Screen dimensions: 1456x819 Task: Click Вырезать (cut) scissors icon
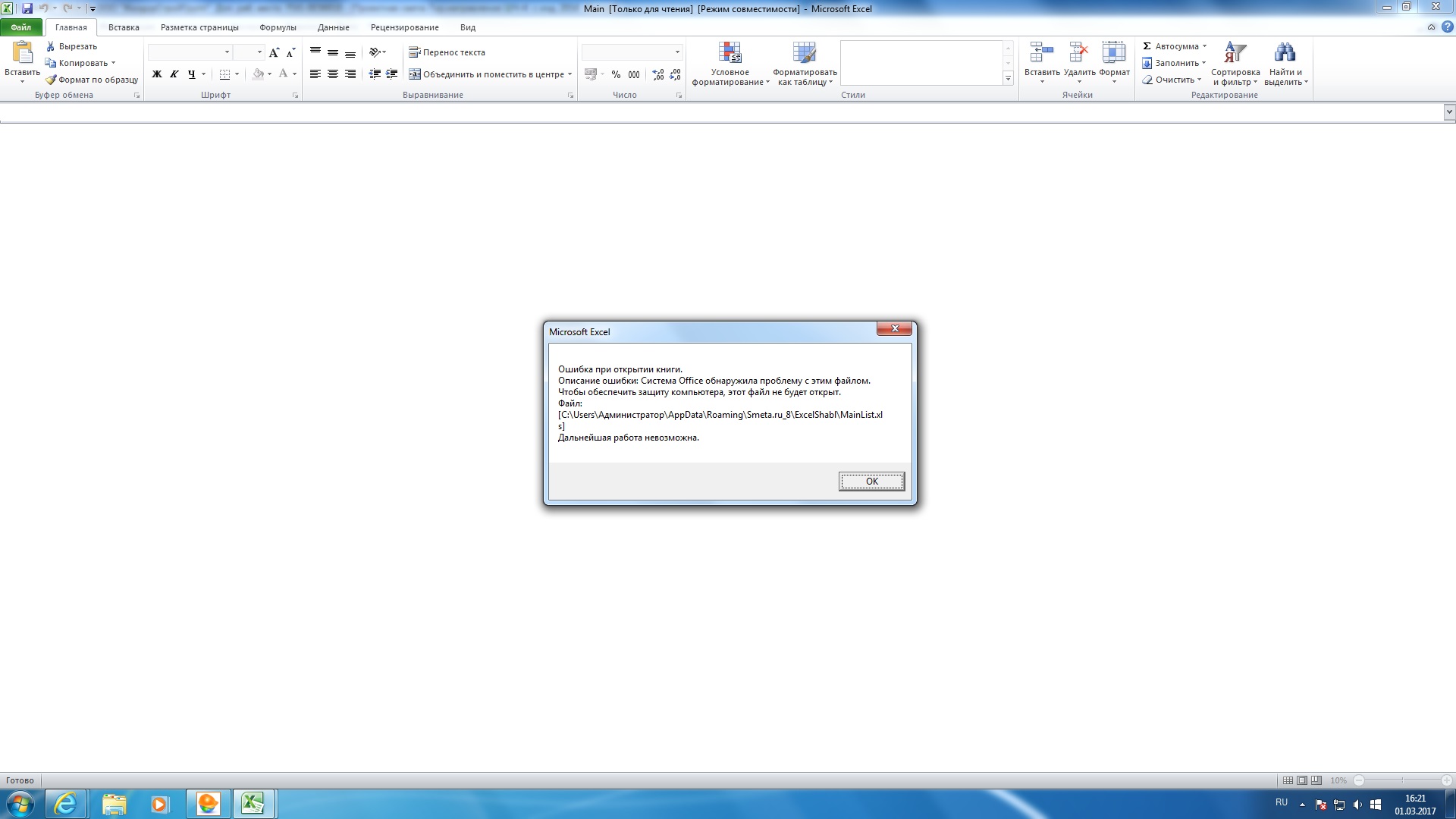[x=72, y=46]
